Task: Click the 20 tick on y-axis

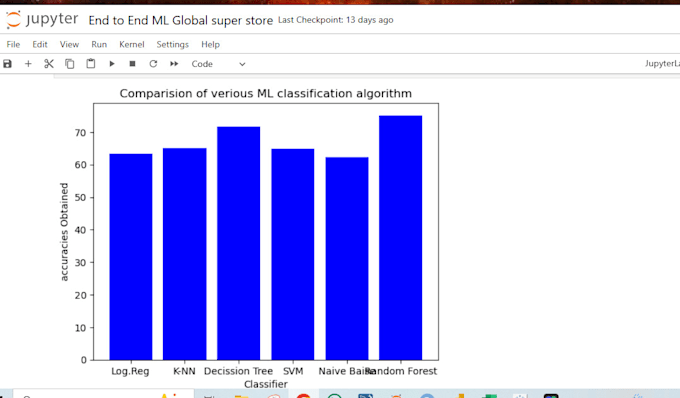Action: (x=80, y=295)
